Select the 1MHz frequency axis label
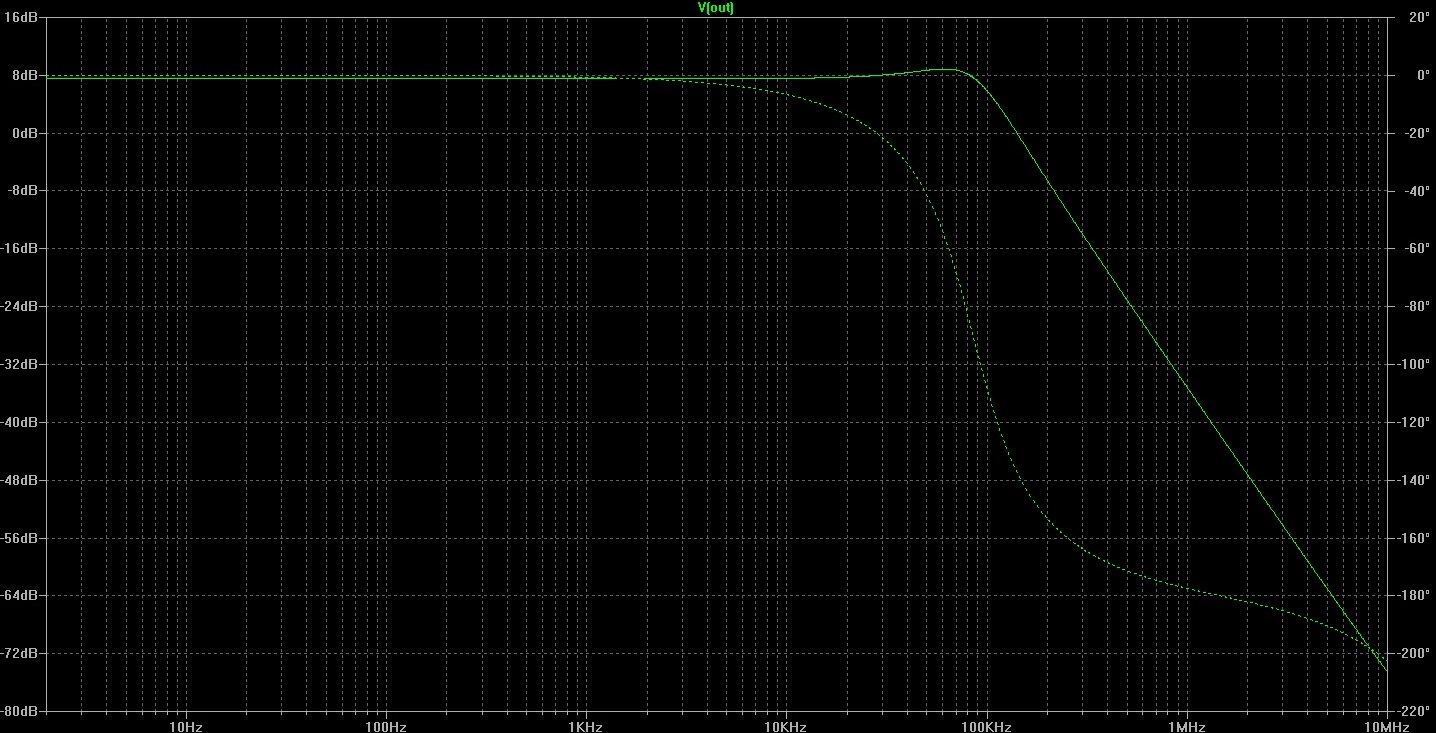This screenshot has width=1436, height=733. pyautogui.click(x=1187, y=726)
